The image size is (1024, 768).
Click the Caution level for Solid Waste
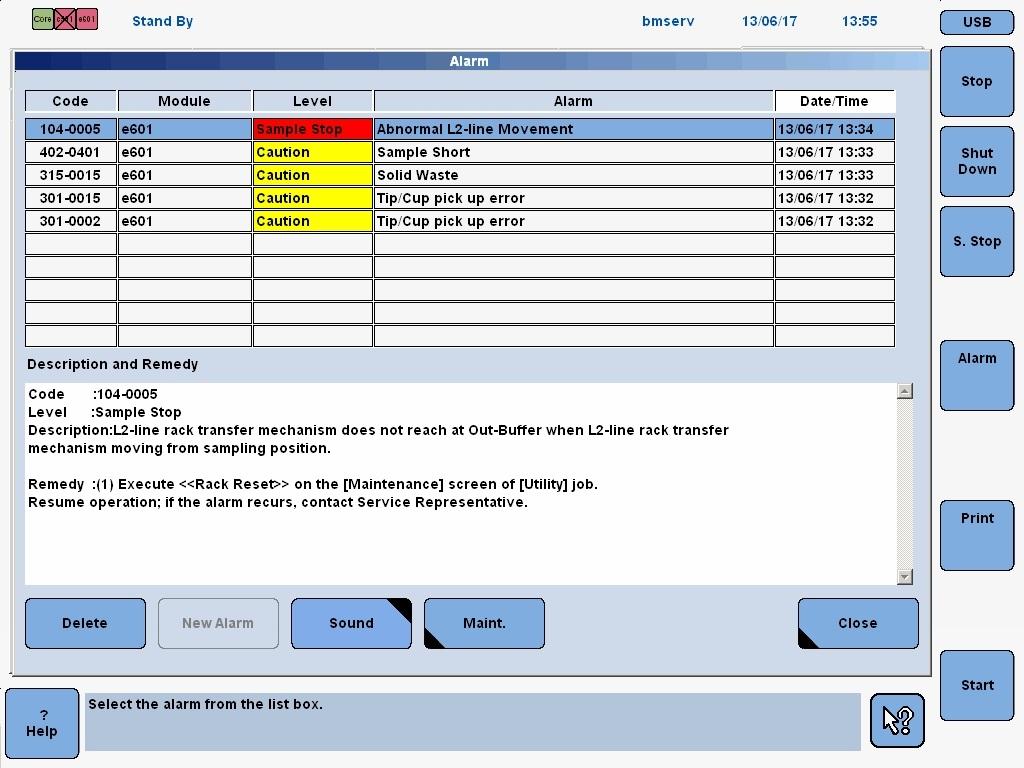coord(313,175)
